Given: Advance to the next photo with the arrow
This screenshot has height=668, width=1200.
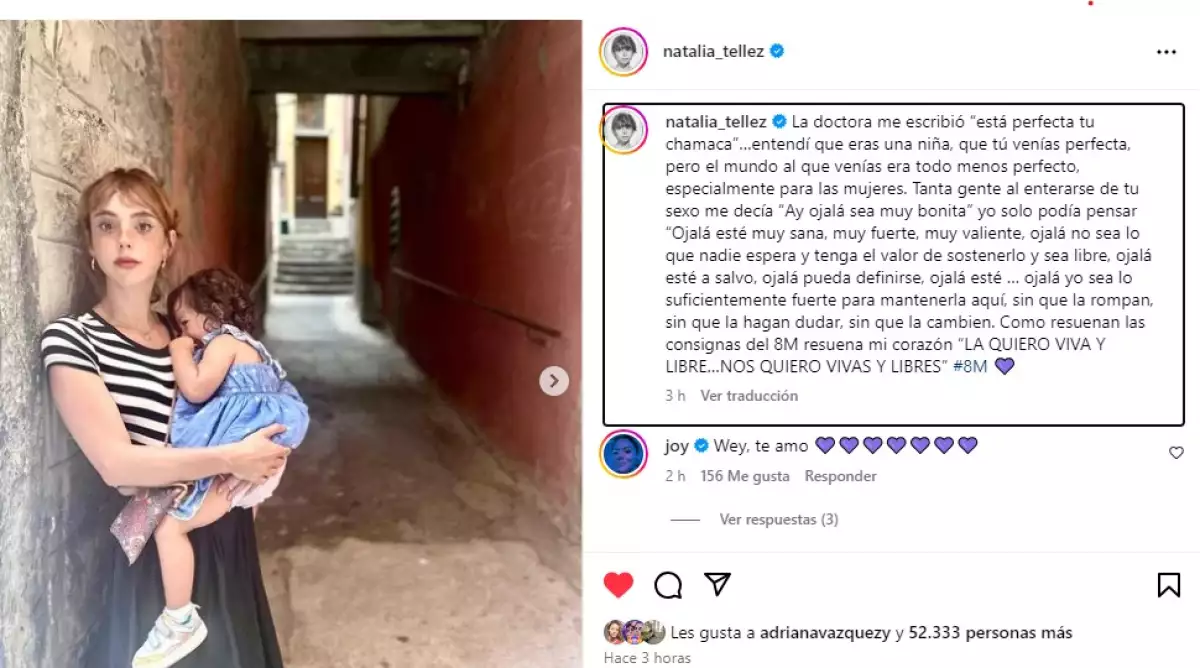Looking at the screenshot, I should pyautogui.click(x=554, y=381).
